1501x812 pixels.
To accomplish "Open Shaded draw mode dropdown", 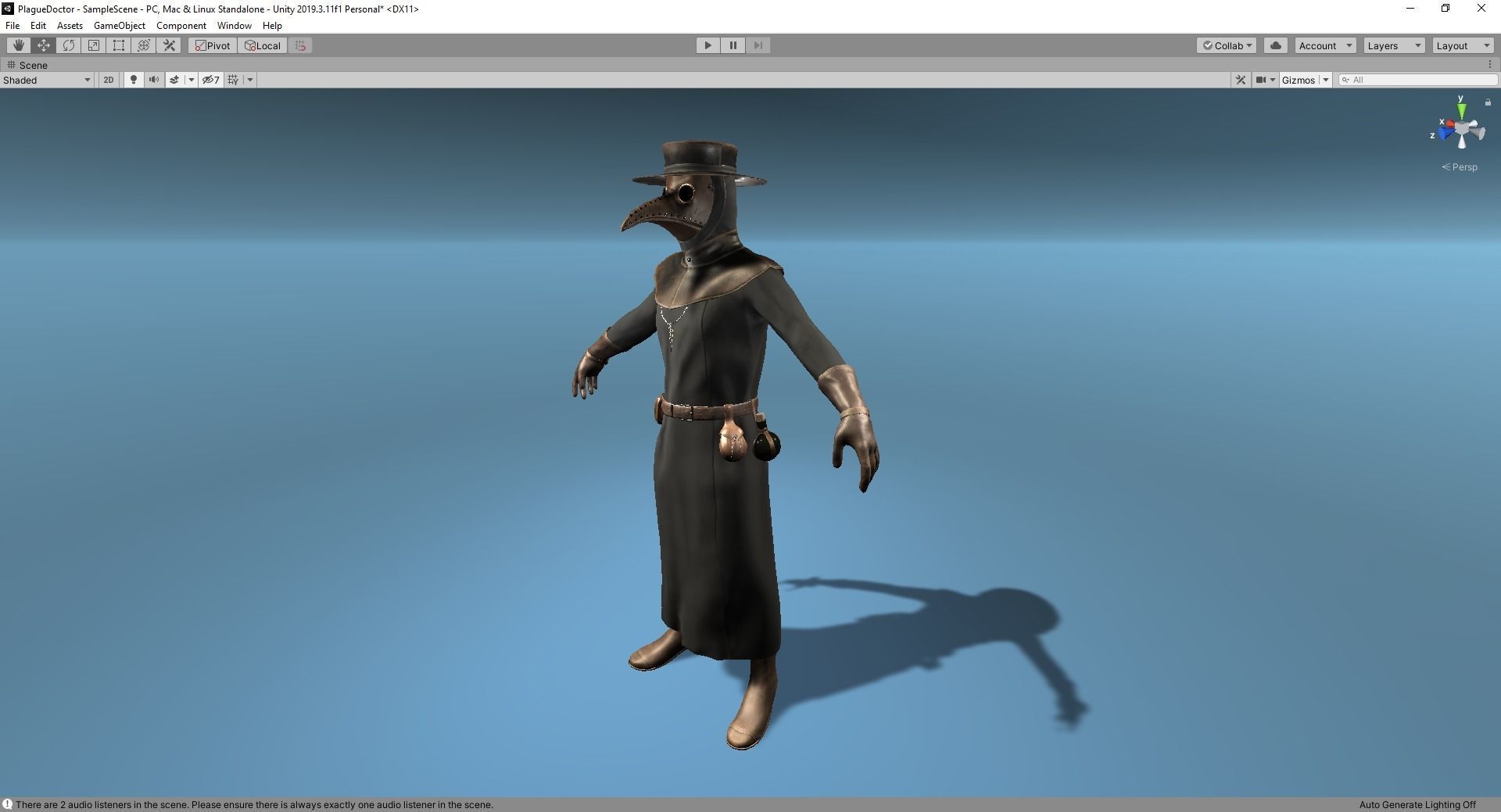I will 47,80.
